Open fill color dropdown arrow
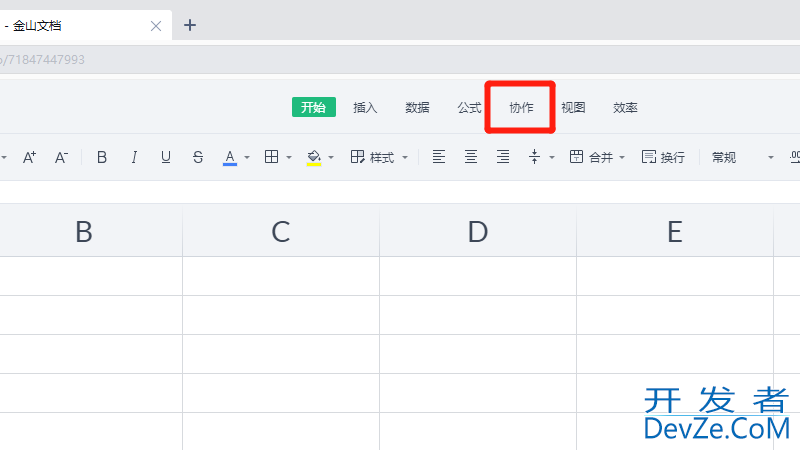This screenshot has height=450, width=800. tap(331, 158)
